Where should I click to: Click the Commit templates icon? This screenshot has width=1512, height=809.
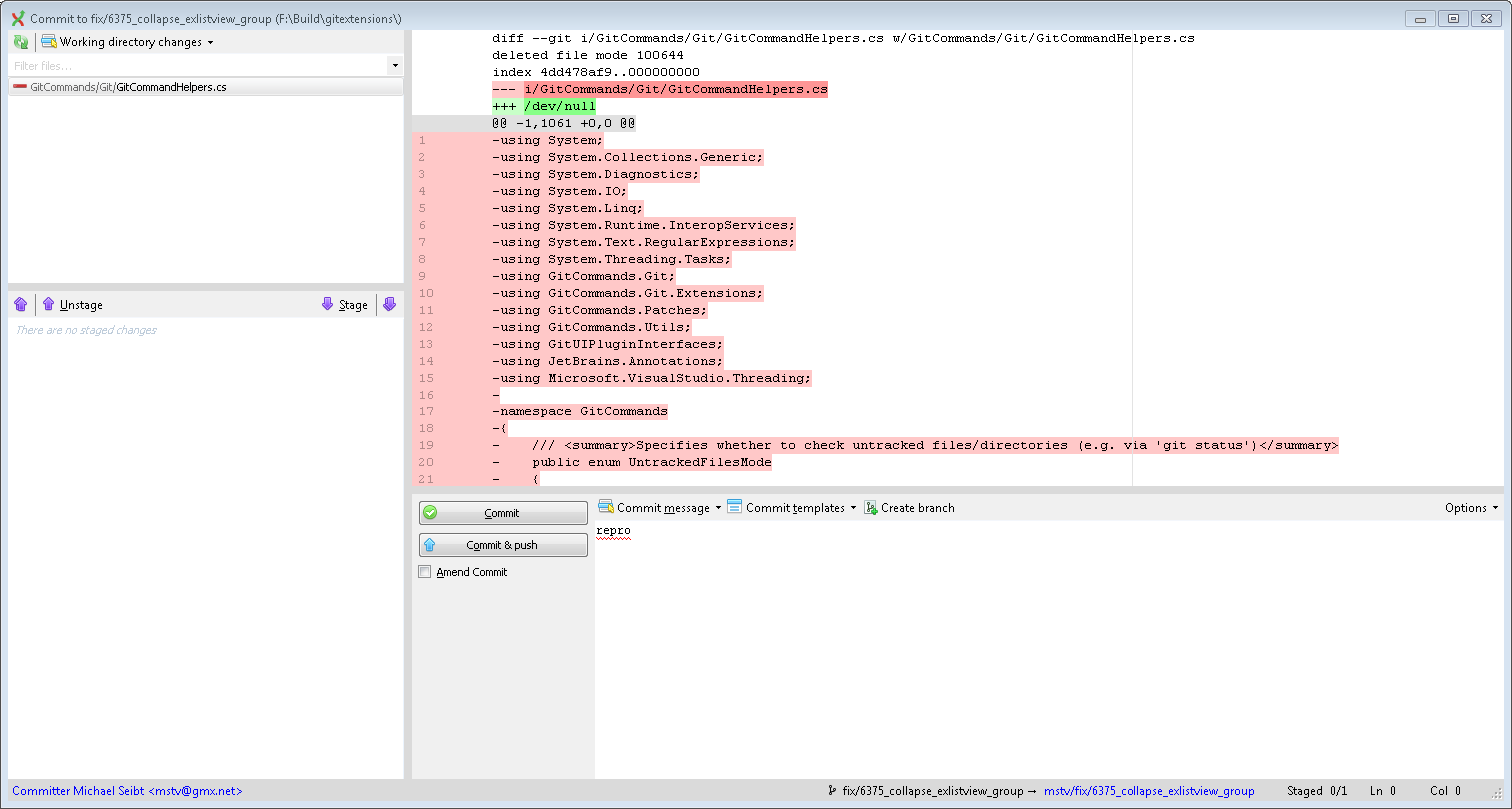tap(735, 507)
